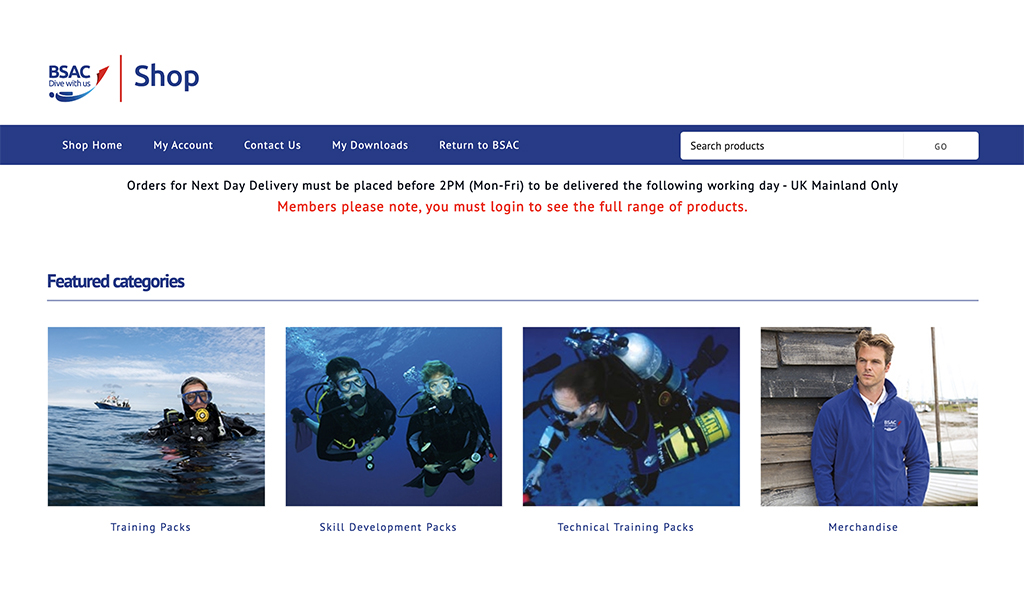Screen dimensions: 1024x600
Task: Follow Skill Development Packs text link
Action: (388, 527)
